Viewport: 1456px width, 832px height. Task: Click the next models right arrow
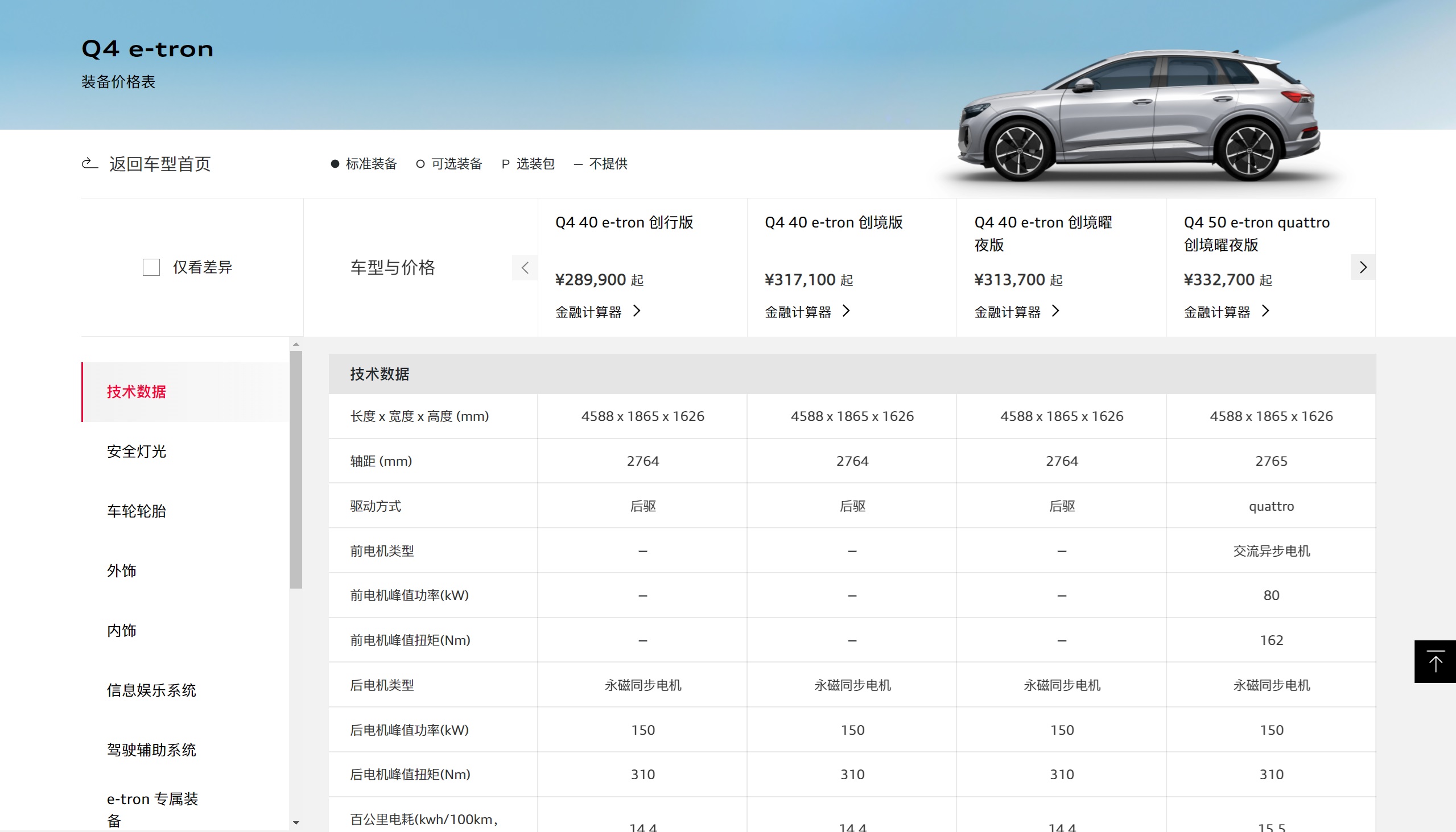[1363, 267]
